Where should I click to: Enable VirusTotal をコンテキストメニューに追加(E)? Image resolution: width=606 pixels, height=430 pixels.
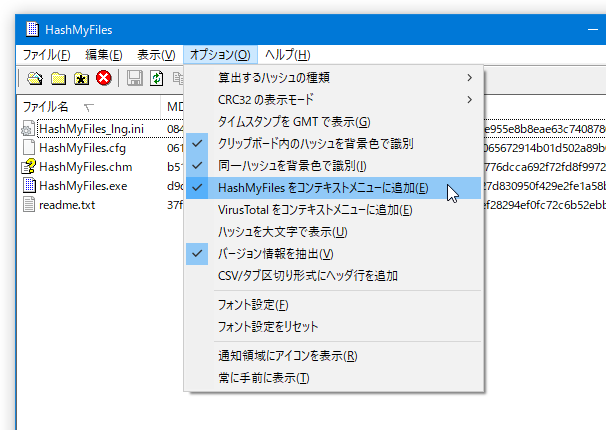tap(334, 210)
